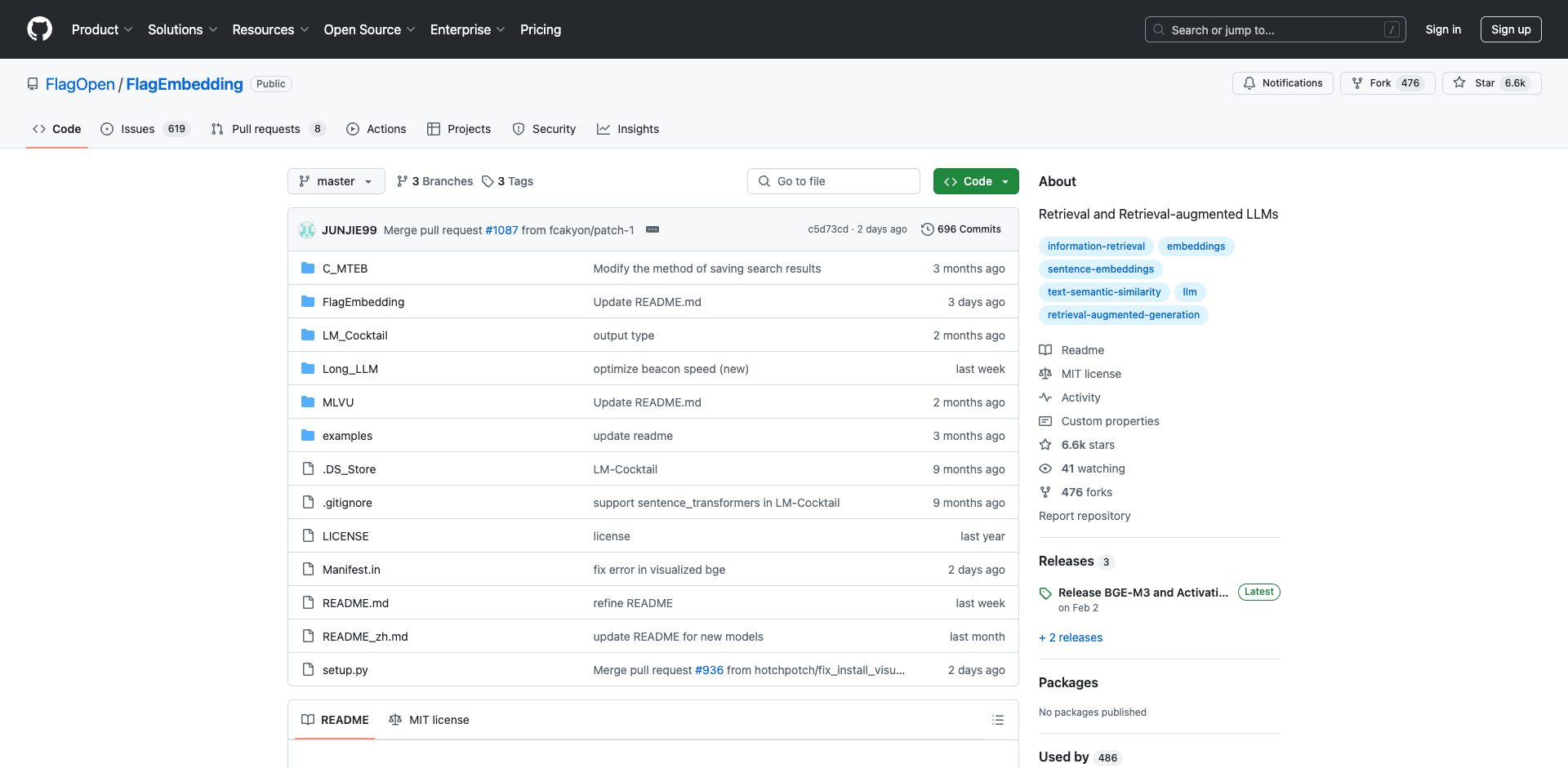Open the Pull requests tab
This screenshot has width=1568, height=768.
(x=268, y=129)
